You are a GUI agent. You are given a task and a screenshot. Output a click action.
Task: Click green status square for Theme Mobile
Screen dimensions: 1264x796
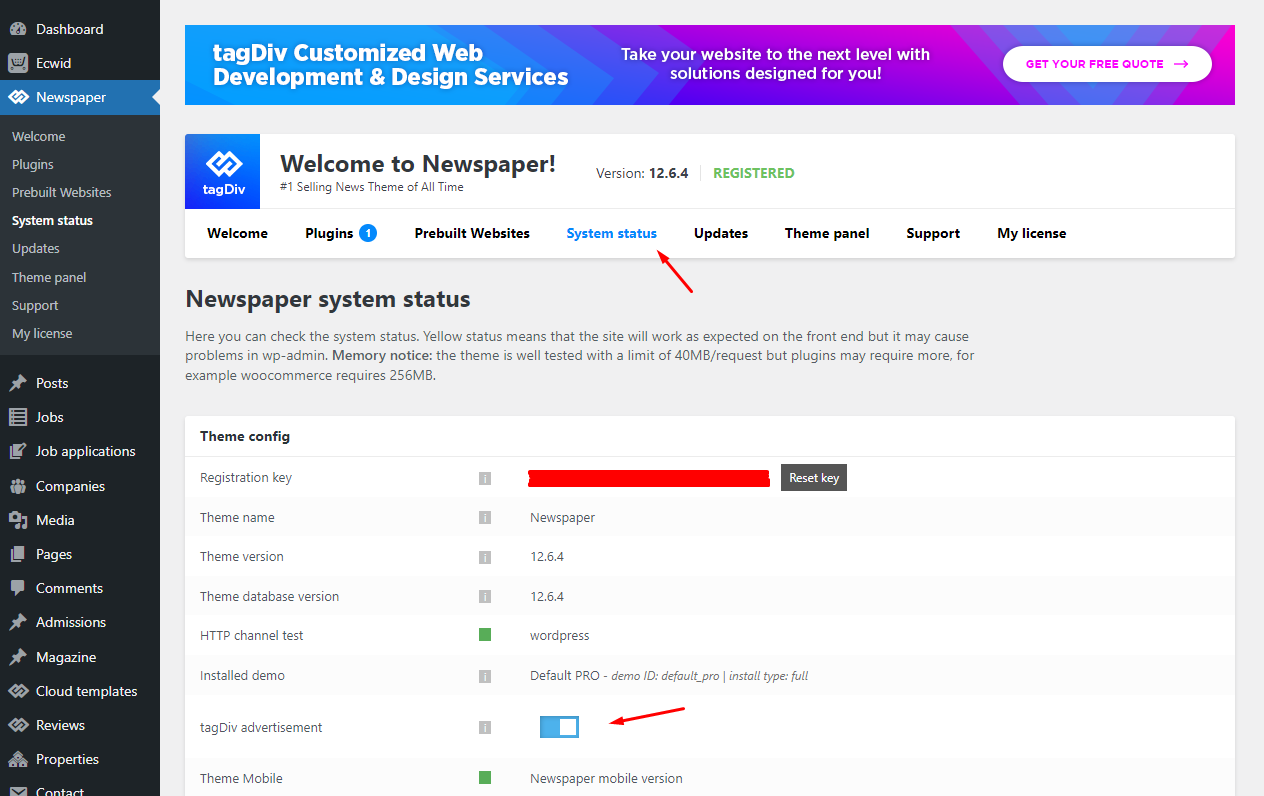click(485, 778)
